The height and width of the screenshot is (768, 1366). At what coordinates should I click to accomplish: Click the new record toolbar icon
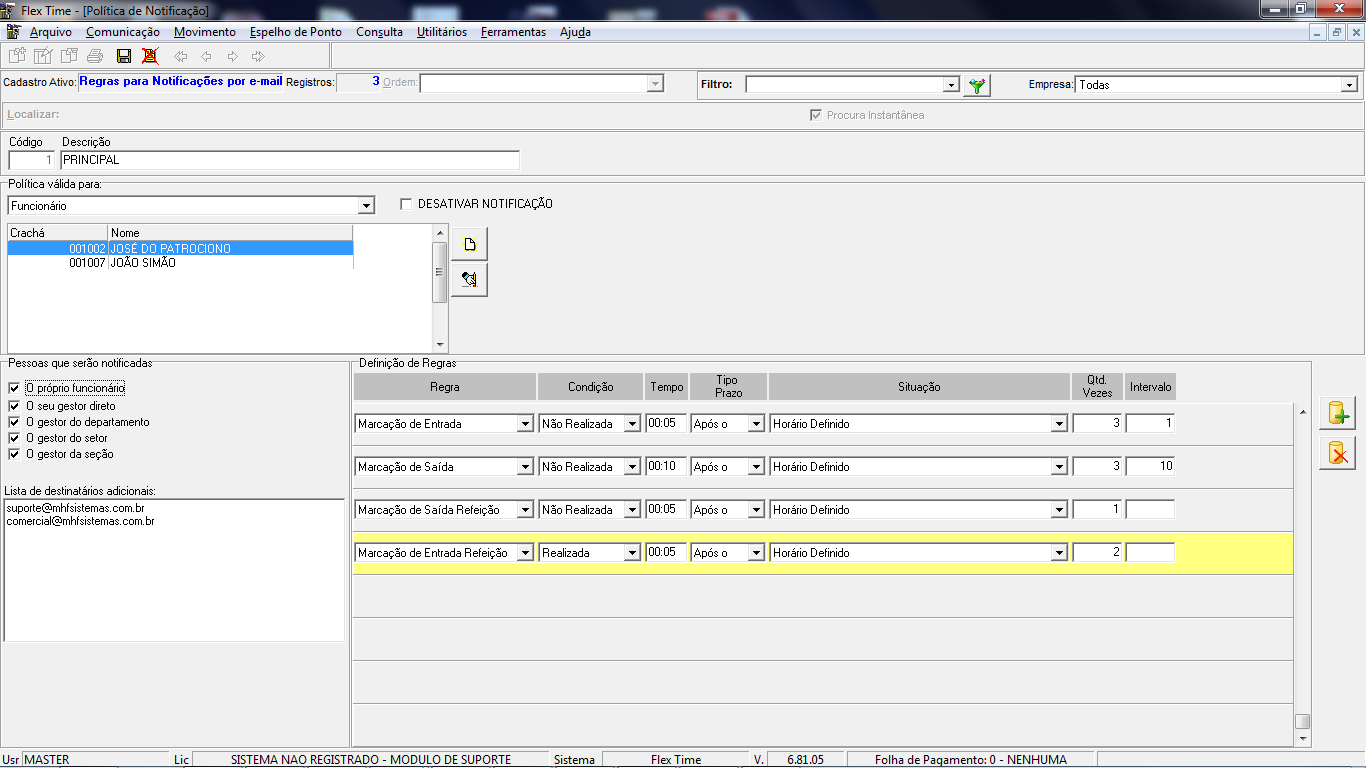(x=17, y=56)
